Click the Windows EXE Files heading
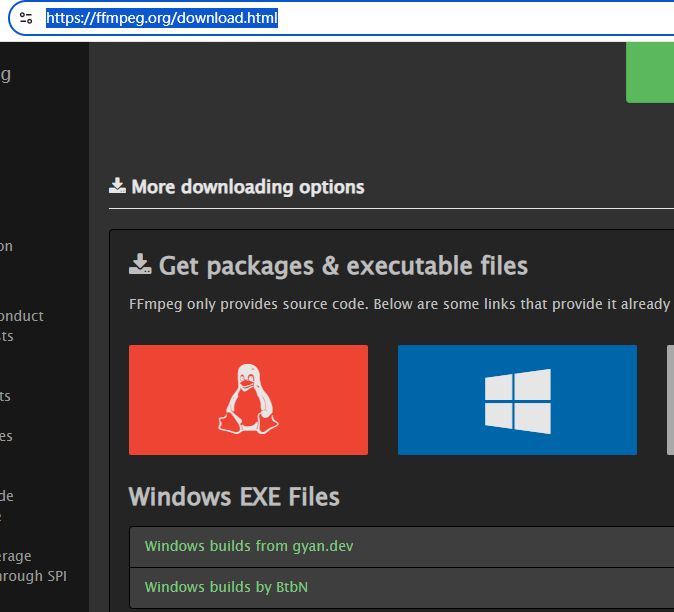674x612 pixels. pyautogui.click(x=234, y=497)
